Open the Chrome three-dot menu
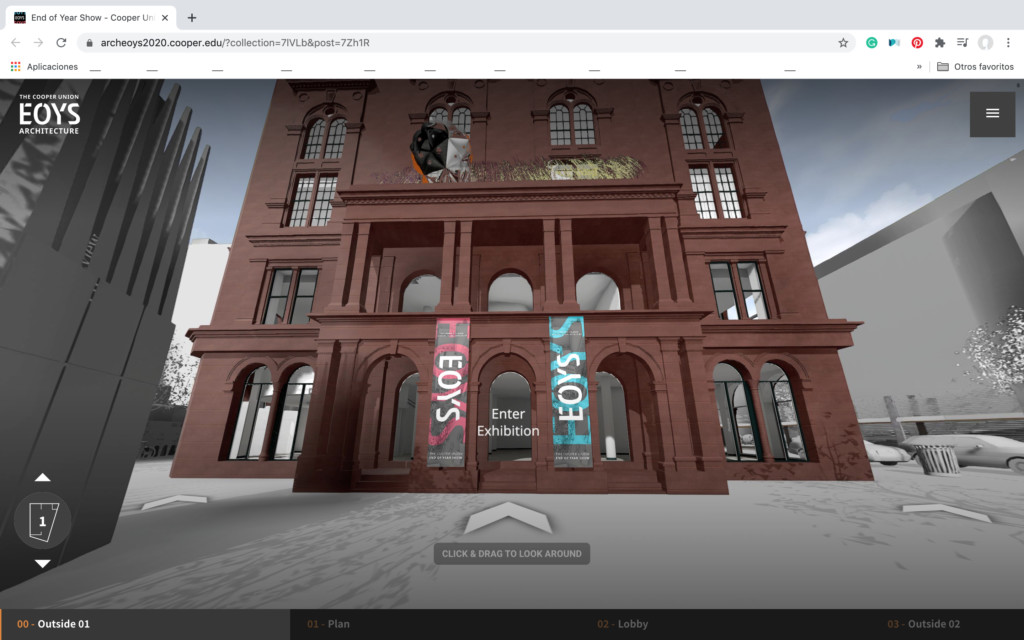Viewport: 1024px width, 640px height. (x=1008, y=42)
